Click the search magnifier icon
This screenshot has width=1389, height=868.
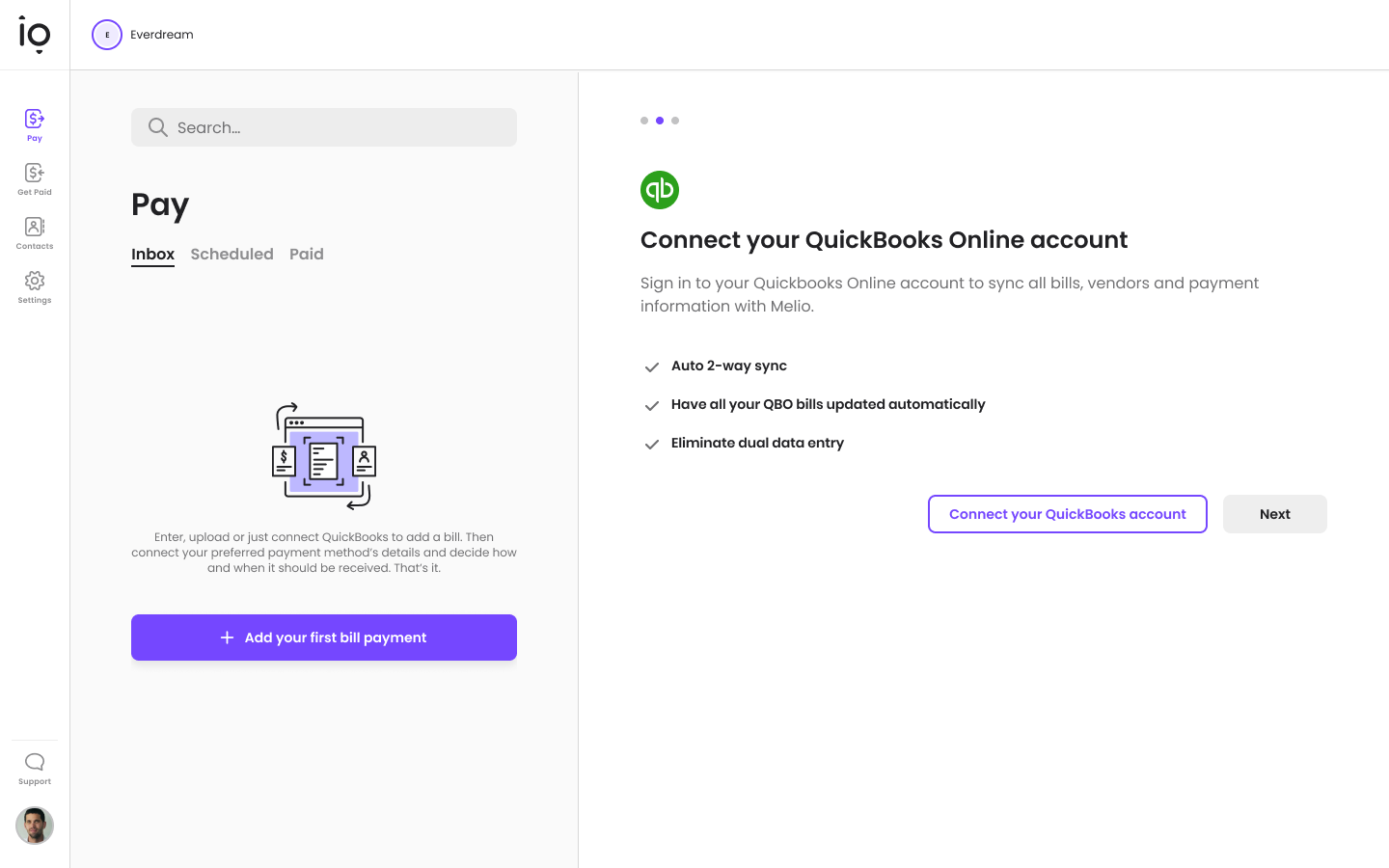(x=158, y=127)
